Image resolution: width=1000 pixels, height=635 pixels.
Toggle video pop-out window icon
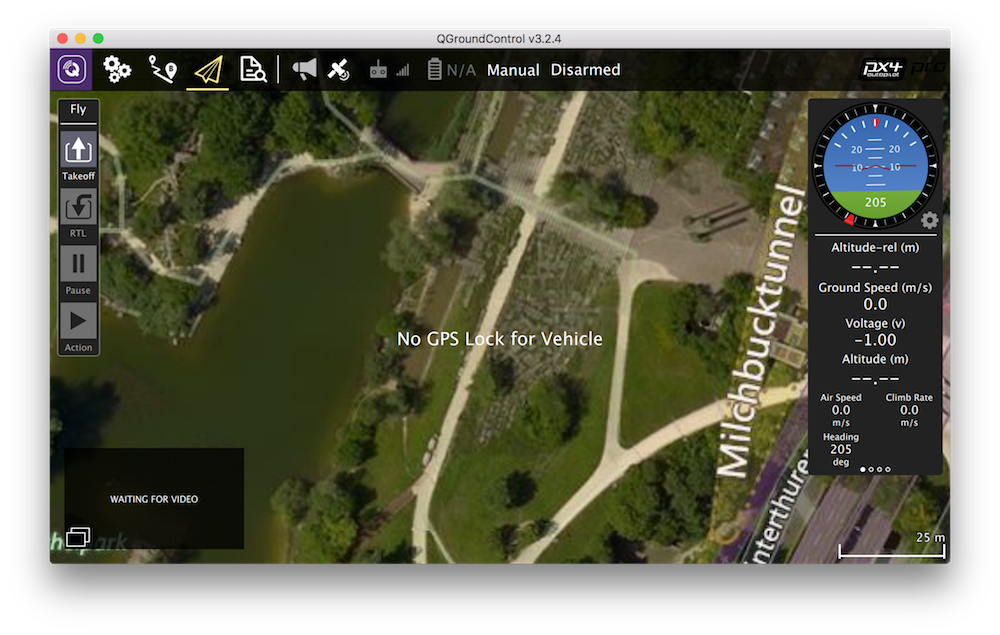point(78,537)
